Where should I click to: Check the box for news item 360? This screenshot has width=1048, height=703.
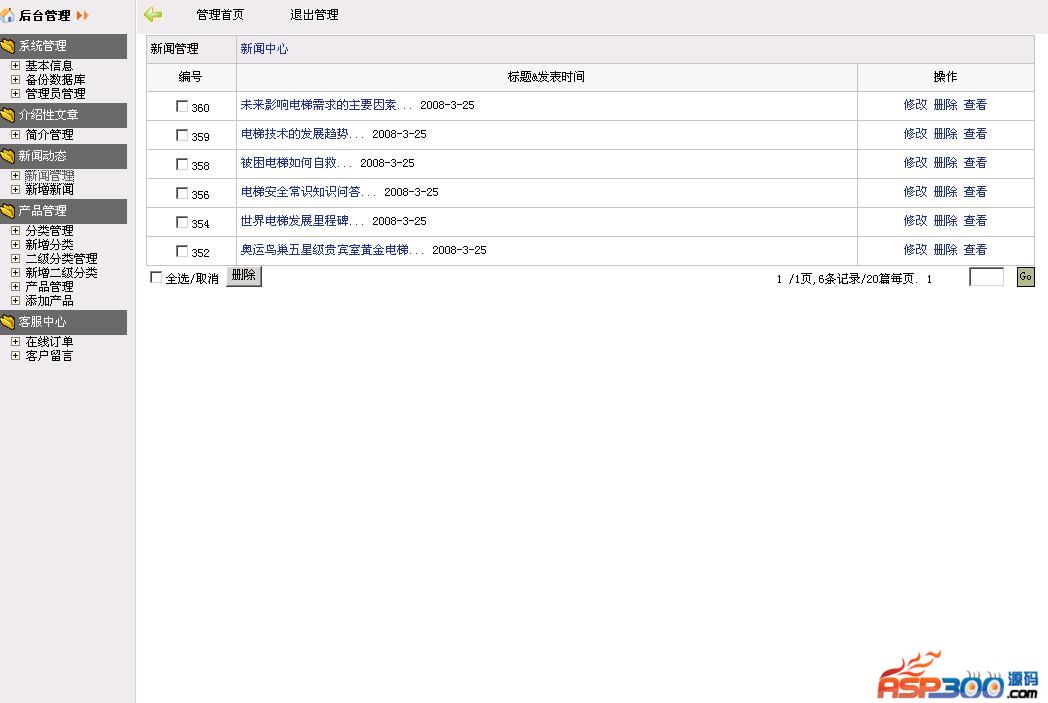(x=182, y=106)
